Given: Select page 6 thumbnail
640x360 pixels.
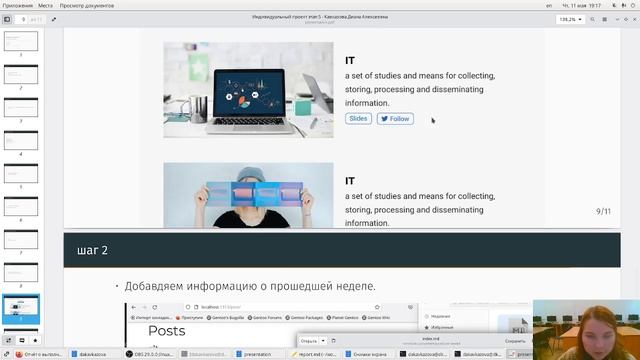Looking at the screenshot, I should coord(21,206).
